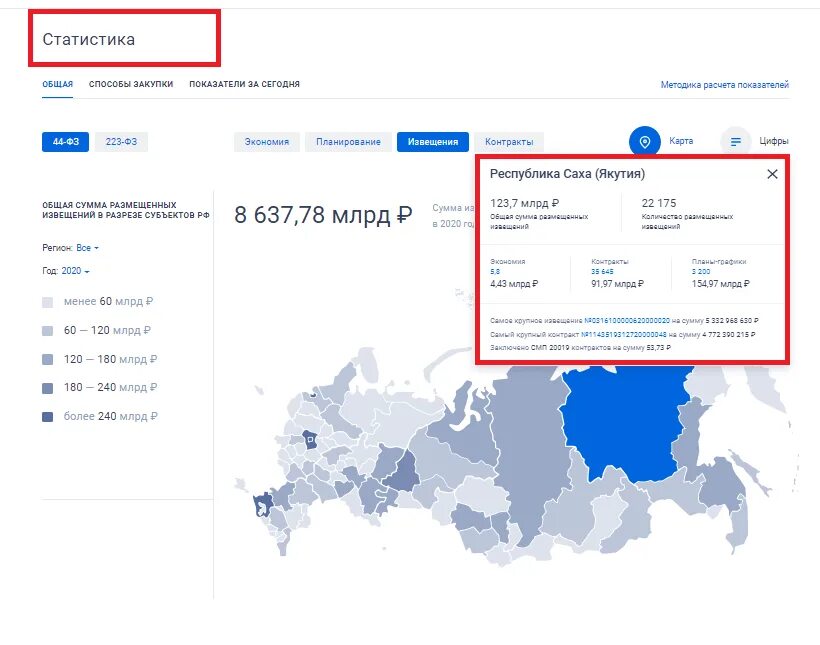Open the ОБЩАЯ statistics tab
820x645 pixels.
point(58,84)
